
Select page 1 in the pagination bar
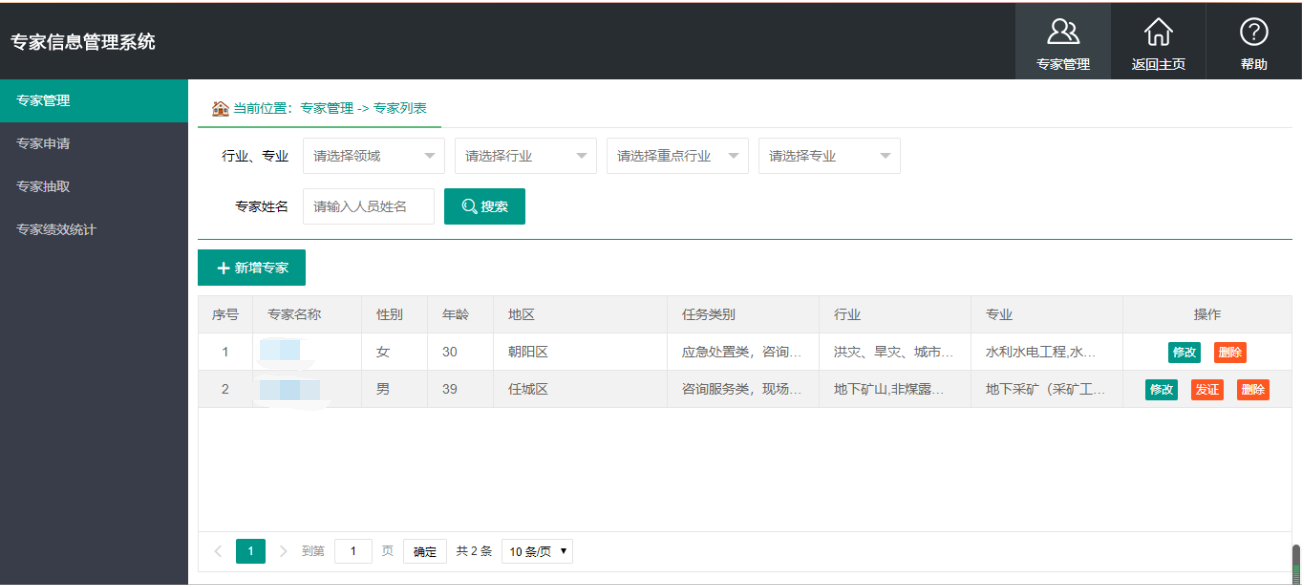pos(250,551)
